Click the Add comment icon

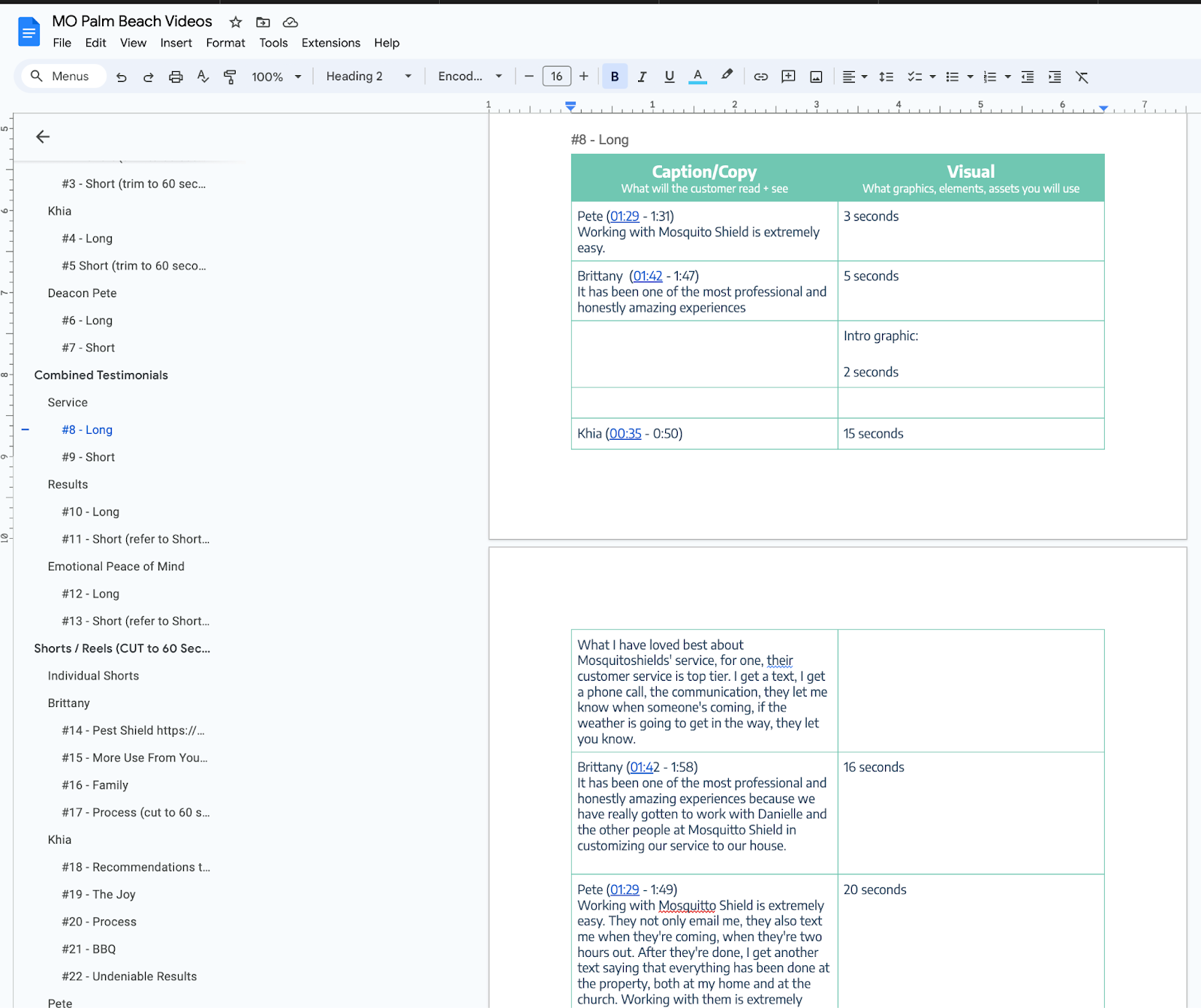pos(788,77)
